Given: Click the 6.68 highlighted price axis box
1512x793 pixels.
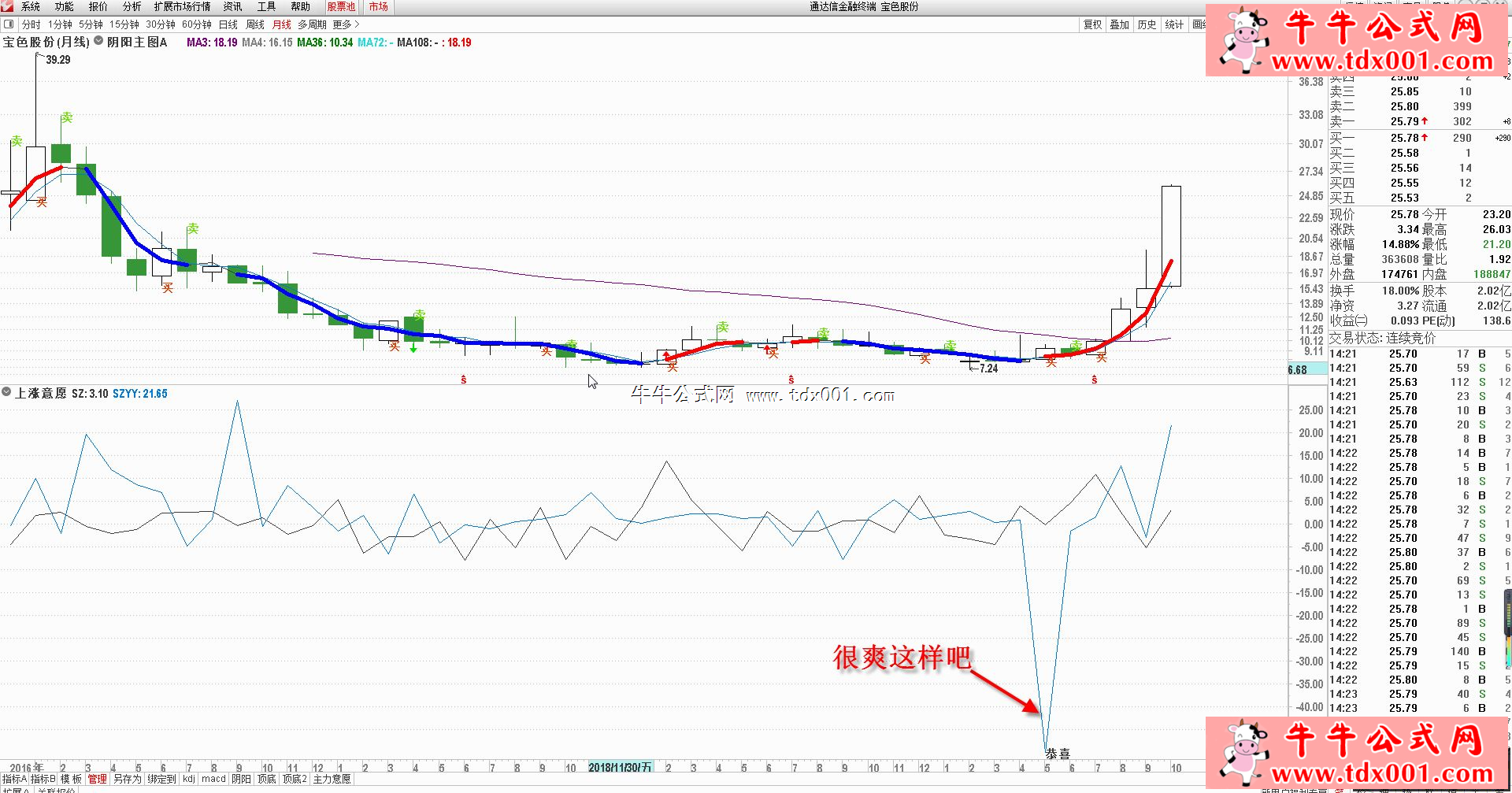Looking at the screenshot, I should [x=1307, y=369].
